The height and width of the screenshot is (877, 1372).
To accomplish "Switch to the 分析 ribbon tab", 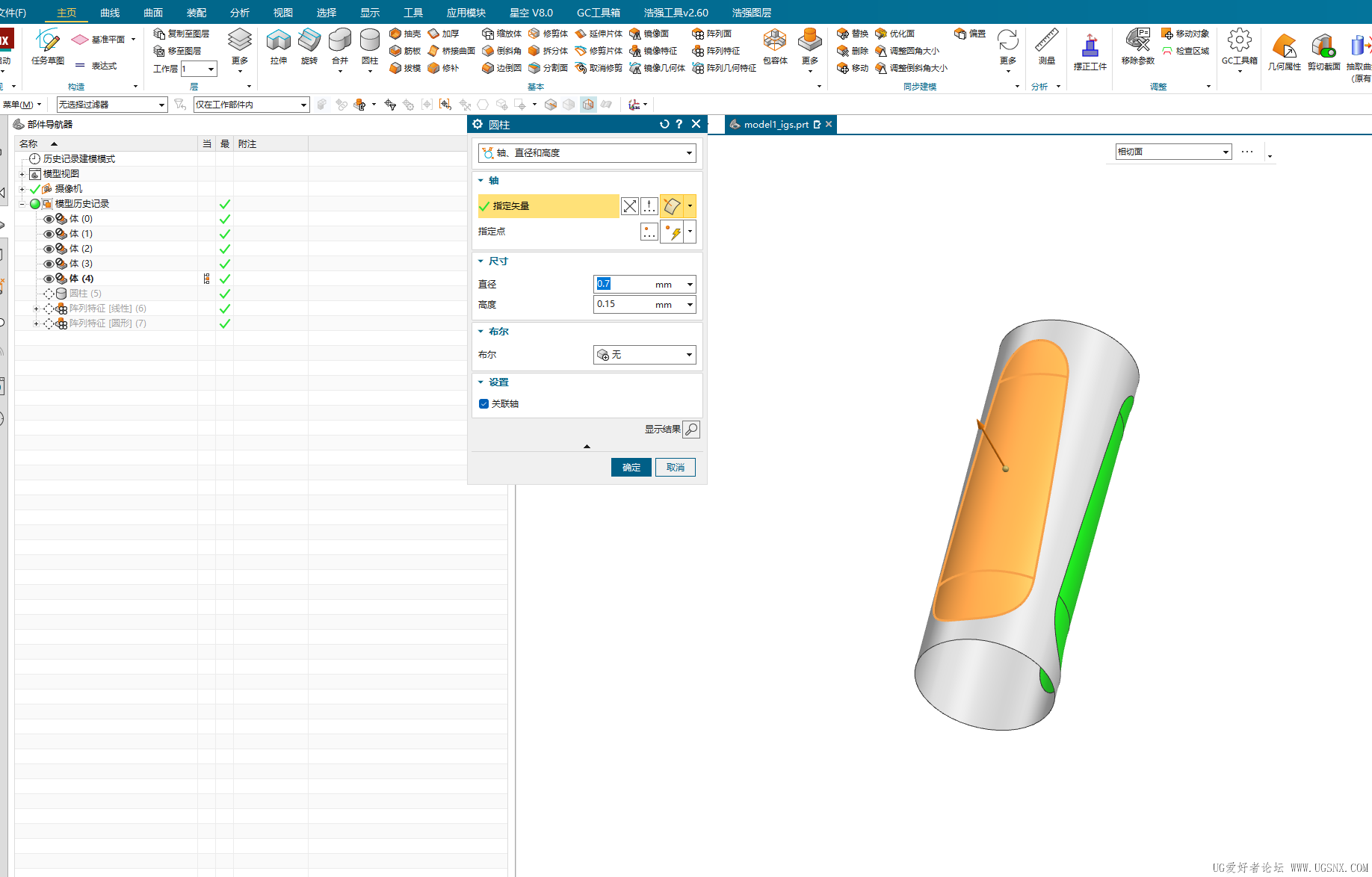I will coord(239,13).
